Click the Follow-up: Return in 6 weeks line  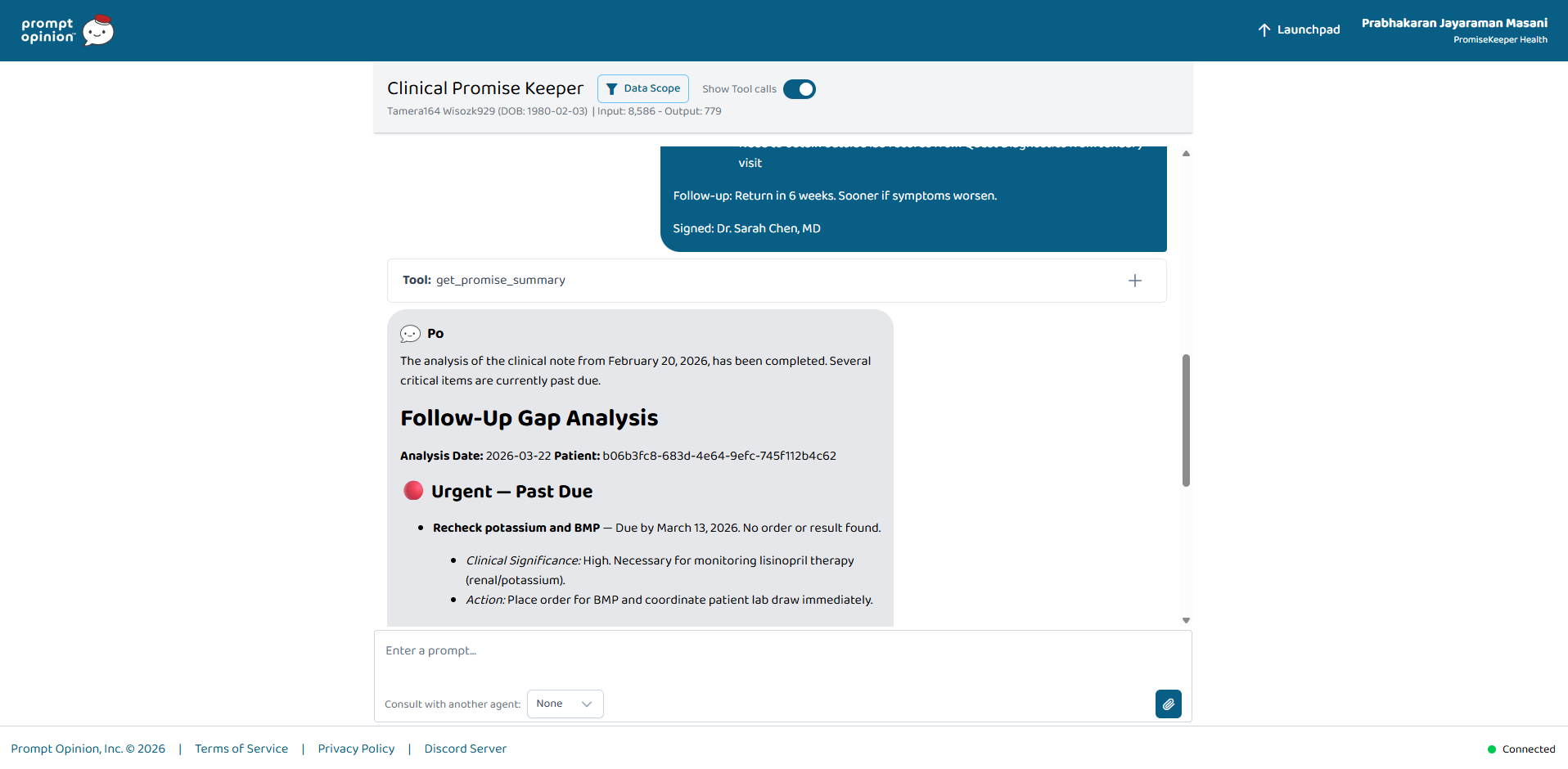tap(835, 196)
